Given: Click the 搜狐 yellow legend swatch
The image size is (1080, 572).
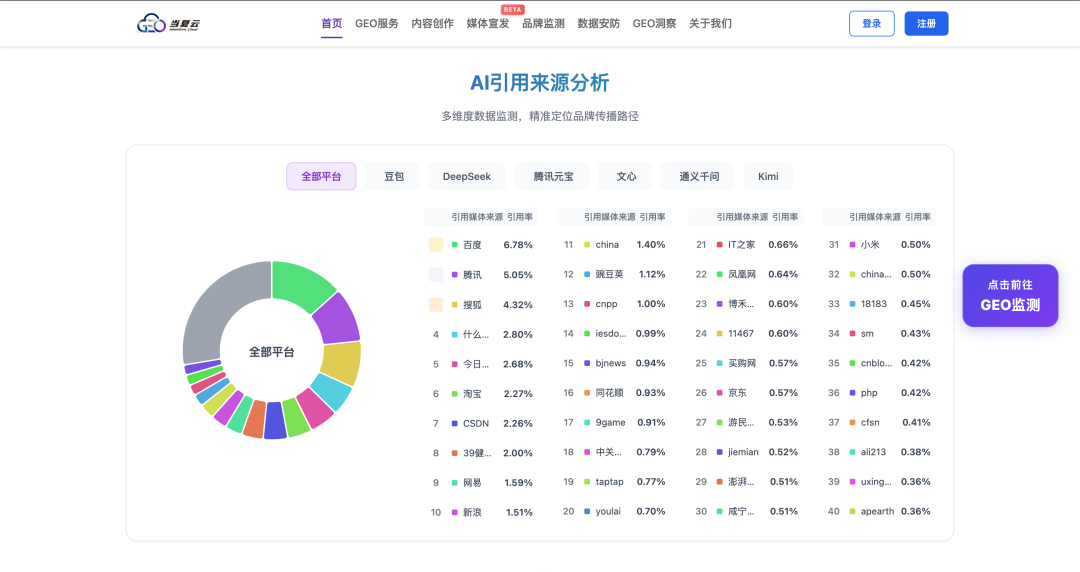Looking at the screenshot, I should 455,305.
